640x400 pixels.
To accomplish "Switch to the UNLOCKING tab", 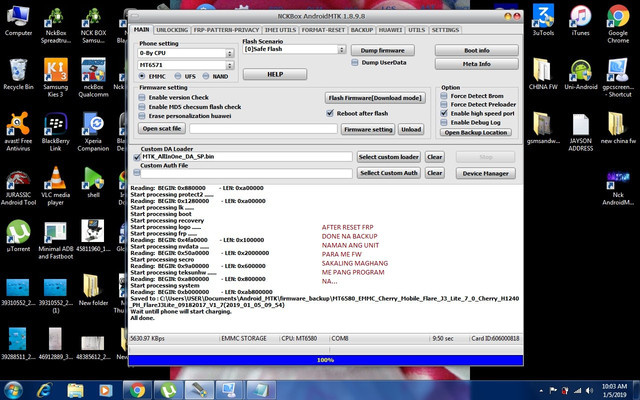I will coord(172,30).
